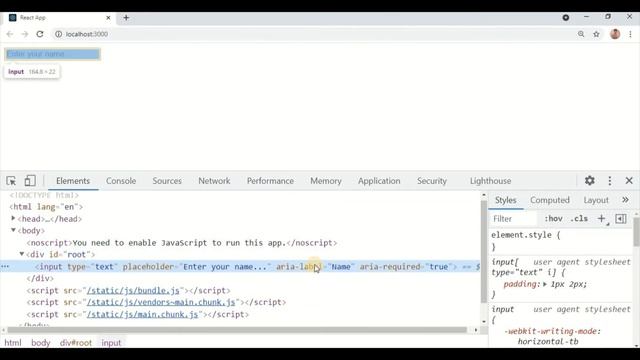Expand the head element node
Viewport: 640px width, 360px height.
(13, 219)
